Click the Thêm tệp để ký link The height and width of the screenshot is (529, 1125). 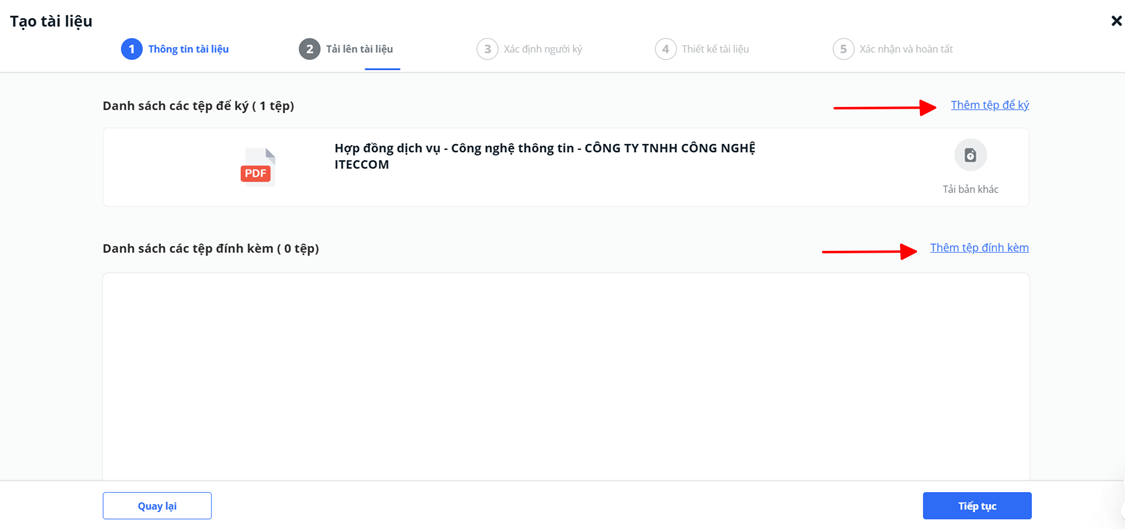[990, 105]
